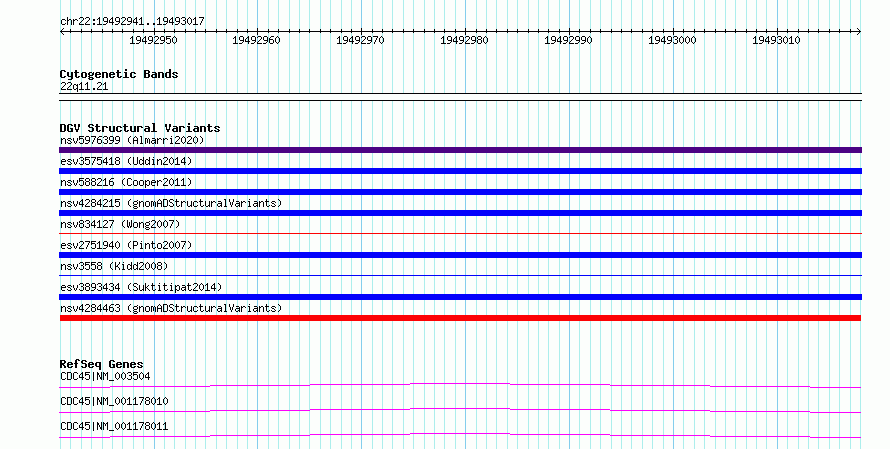Click the thin blue nsv3558 line

(460, 275)
